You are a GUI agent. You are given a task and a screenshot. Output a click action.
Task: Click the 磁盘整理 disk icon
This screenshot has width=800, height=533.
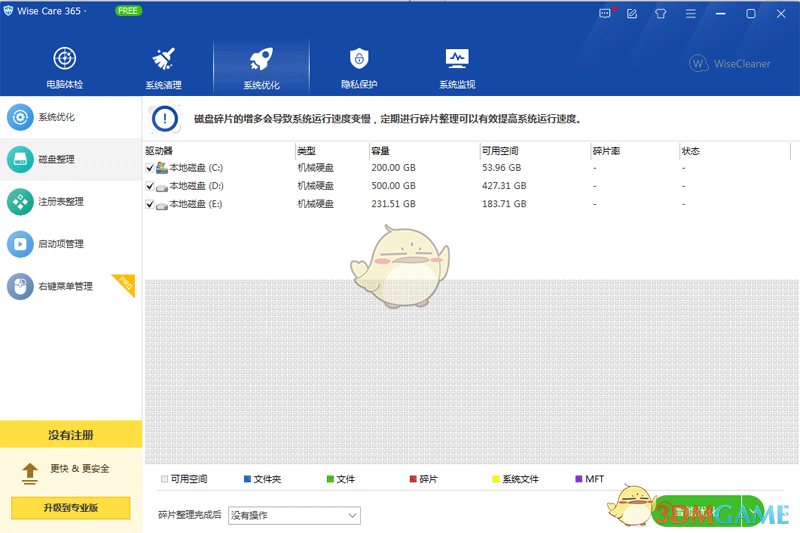pyautogui.click(x=20, y=160)
